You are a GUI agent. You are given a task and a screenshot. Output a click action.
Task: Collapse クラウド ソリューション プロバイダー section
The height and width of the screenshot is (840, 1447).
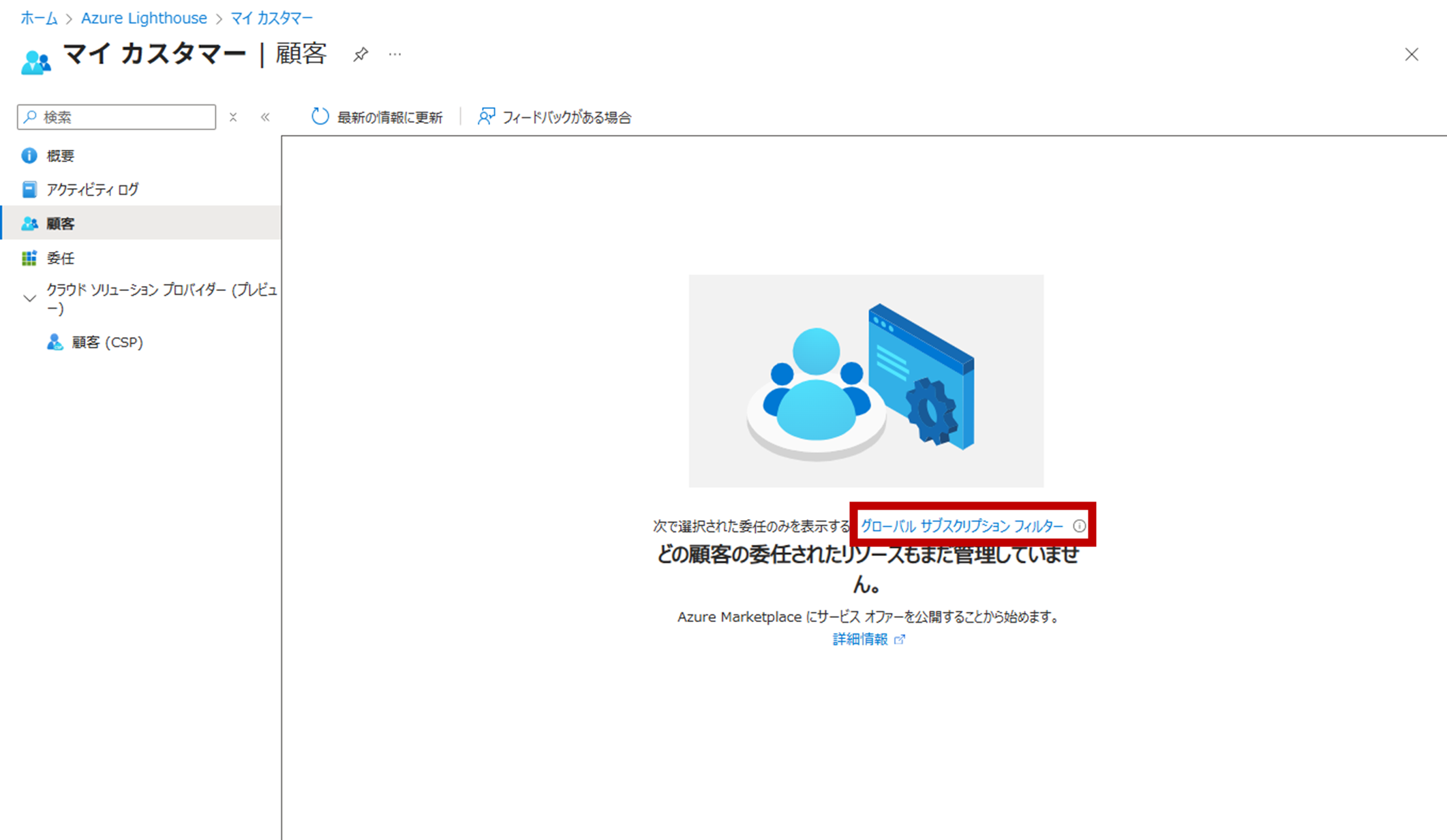[29, 298]
